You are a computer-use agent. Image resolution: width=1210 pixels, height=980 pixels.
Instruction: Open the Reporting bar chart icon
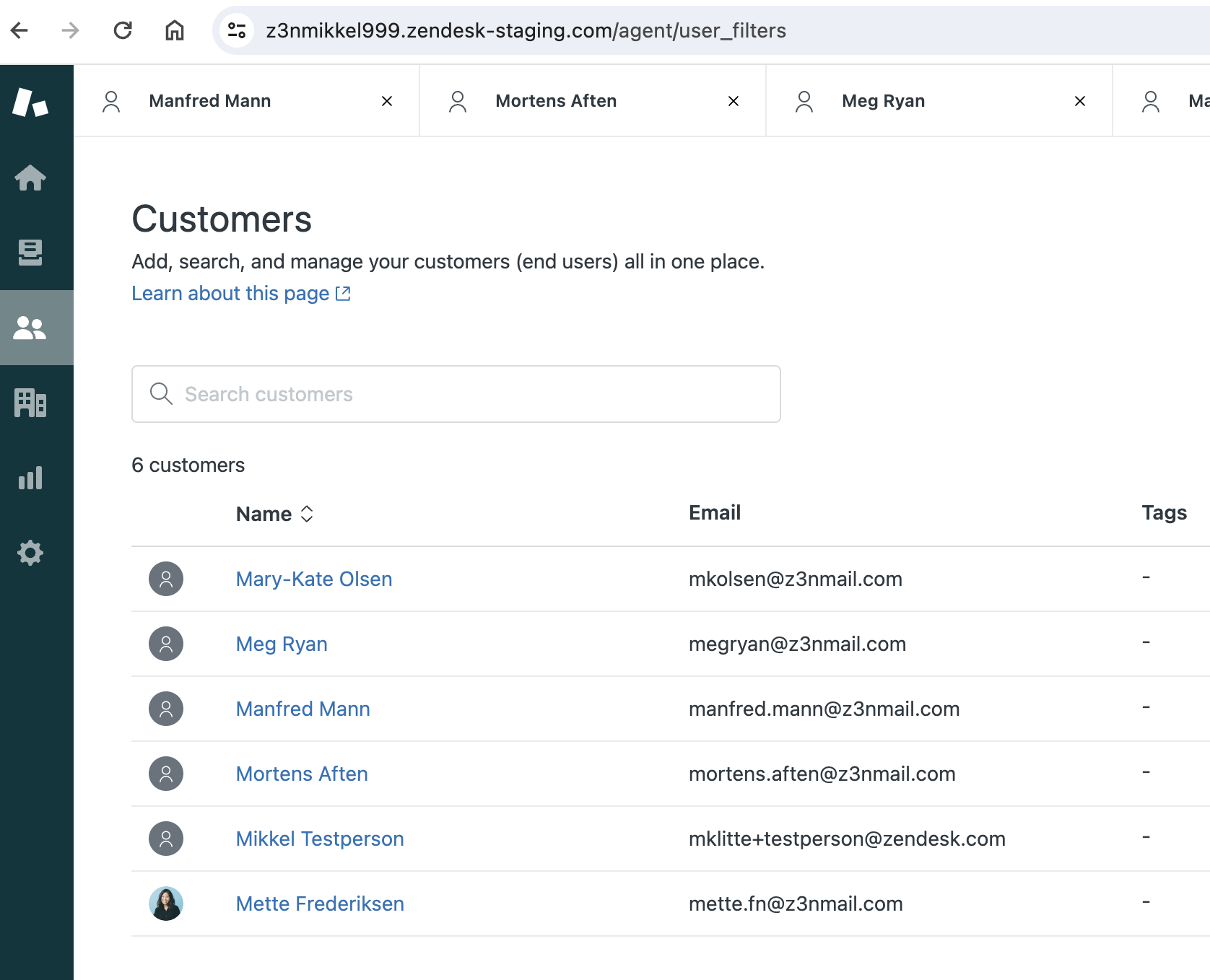point(30,478)
